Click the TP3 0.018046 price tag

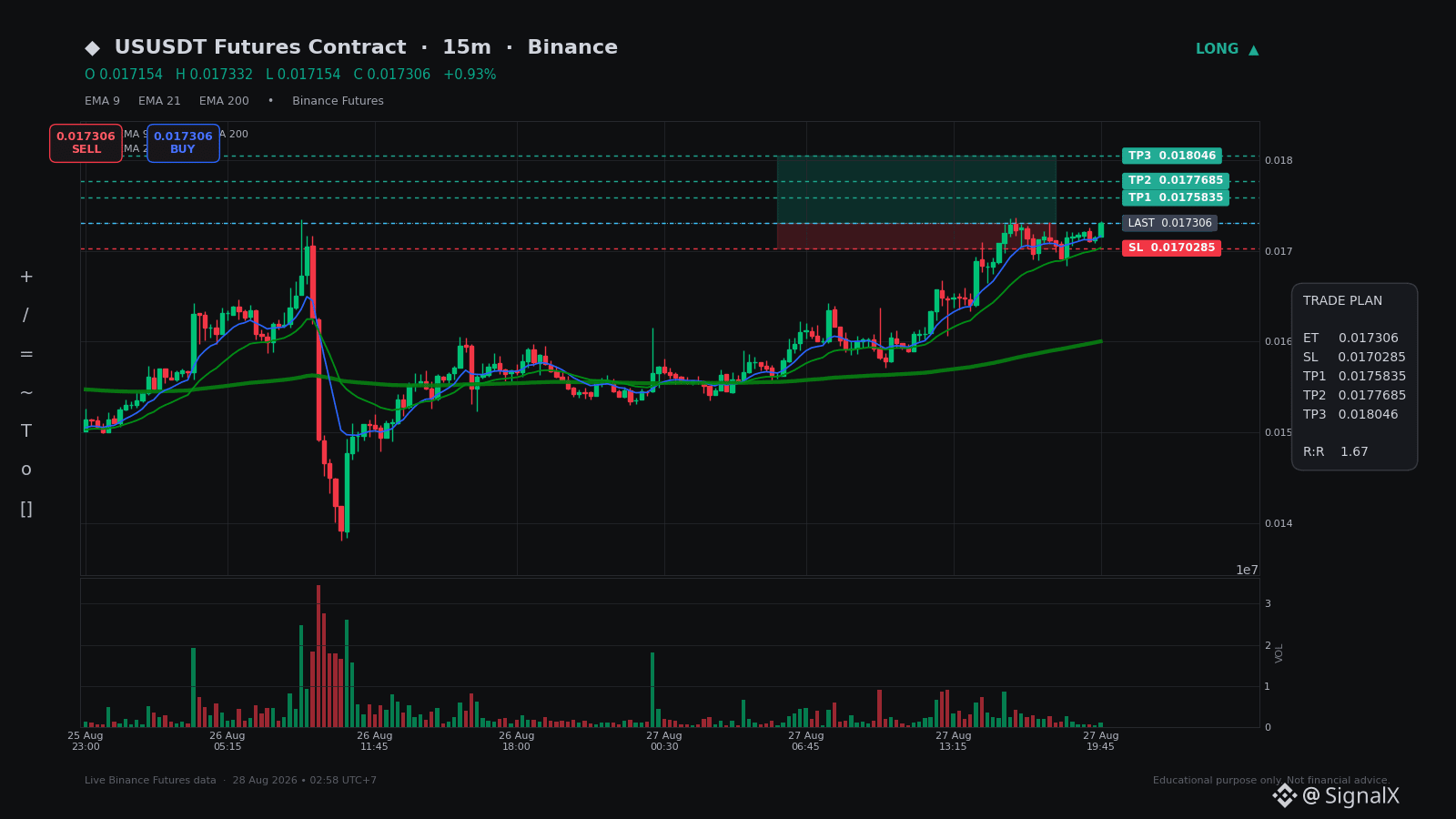1172,156
